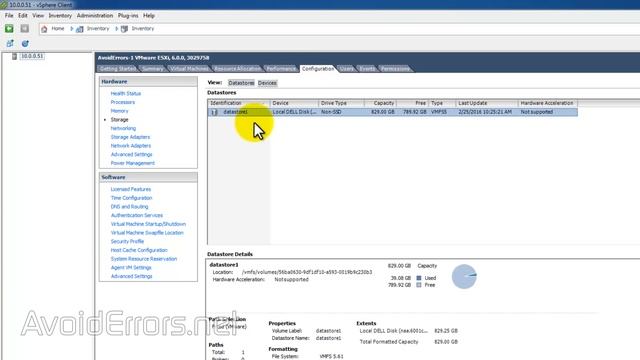Open Software Advanced Settings link

[131, 276]
